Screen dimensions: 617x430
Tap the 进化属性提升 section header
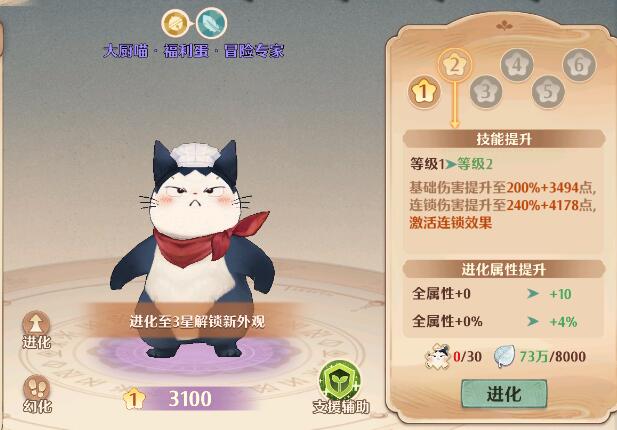(504, 269)
